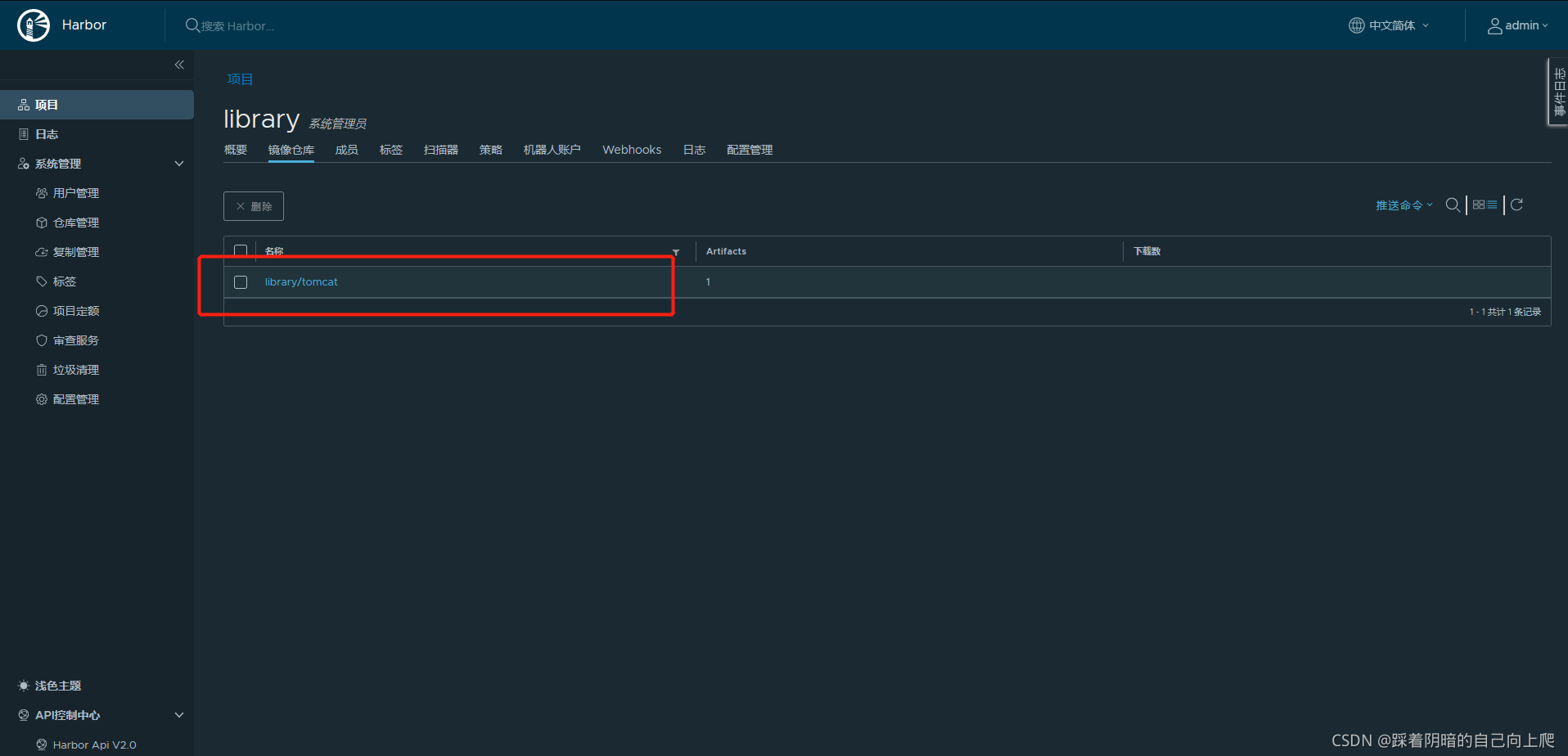Click the 日志 sidebar icon
The image size is (1568, 756).
pyautogui.click(x=24, y=134)
